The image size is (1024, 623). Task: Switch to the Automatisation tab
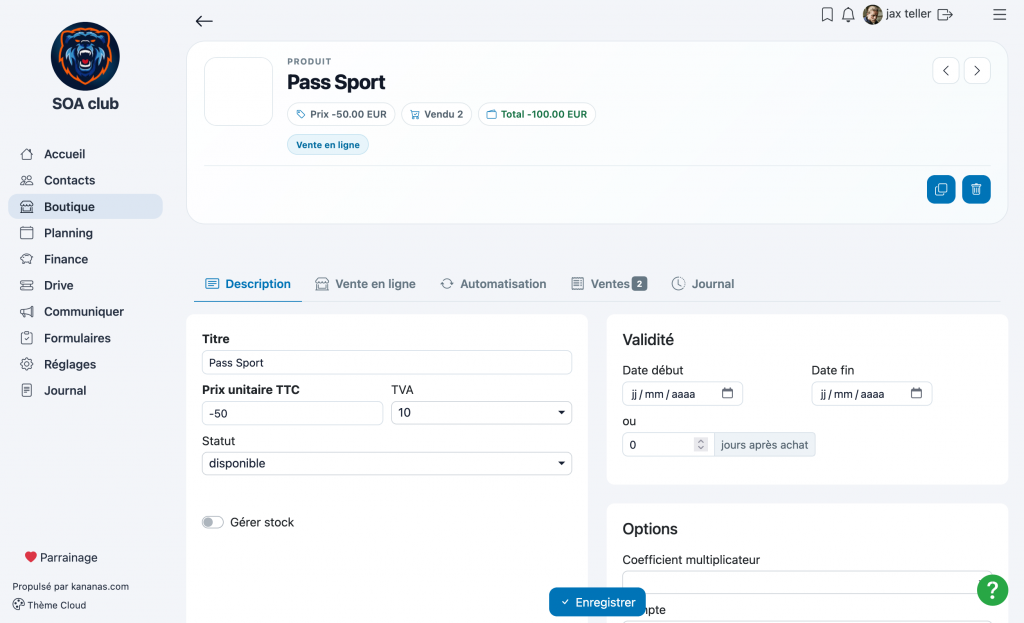(493, 284)
